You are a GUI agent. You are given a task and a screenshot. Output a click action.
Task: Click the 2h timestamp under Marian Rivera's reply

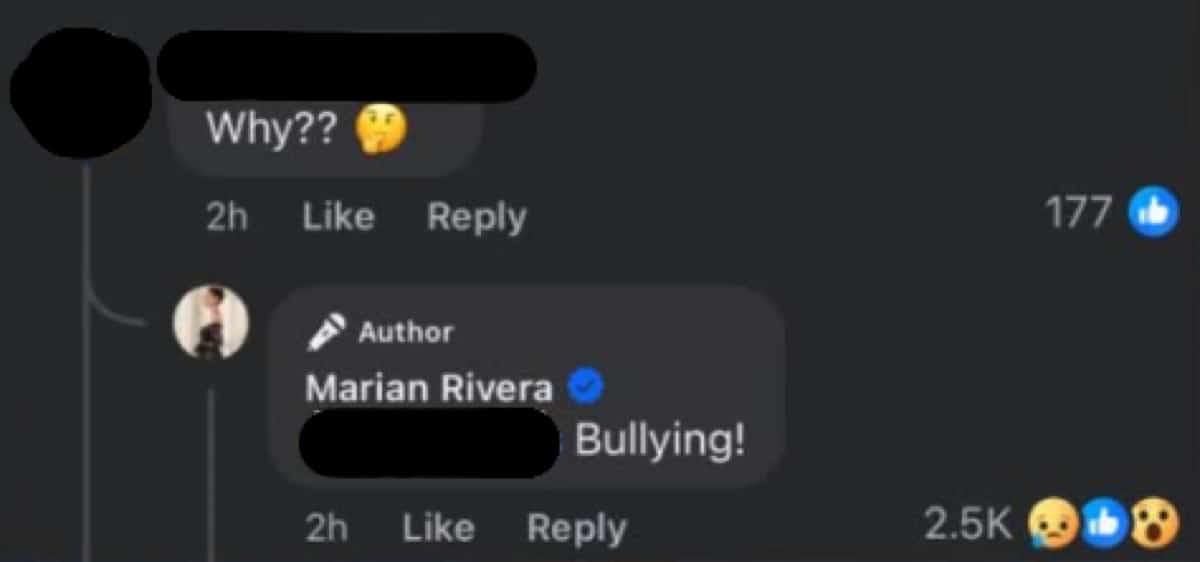pos(327,528)
